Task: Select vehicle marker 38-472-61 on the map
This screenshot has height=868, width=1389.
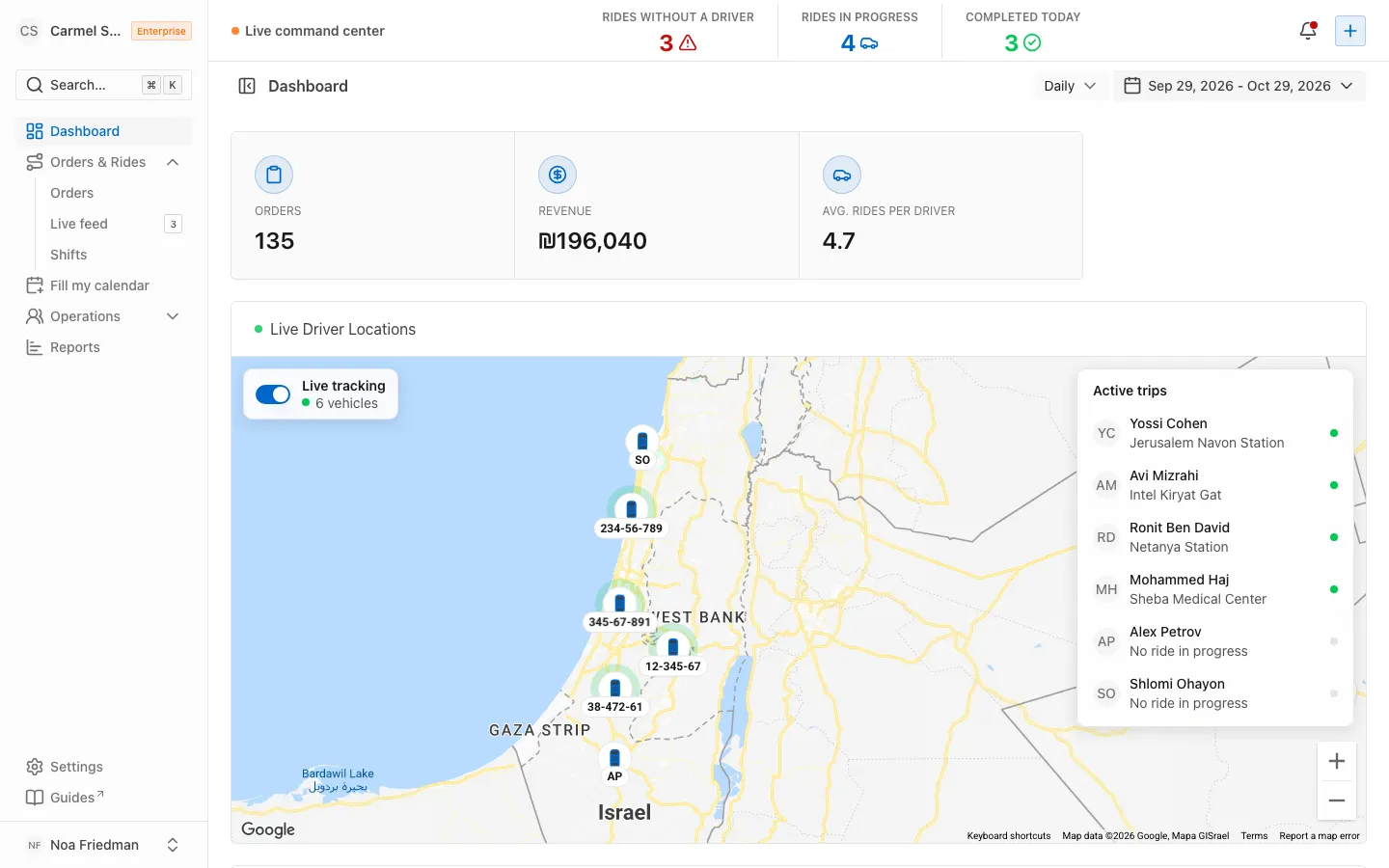Action: (614, 691)
